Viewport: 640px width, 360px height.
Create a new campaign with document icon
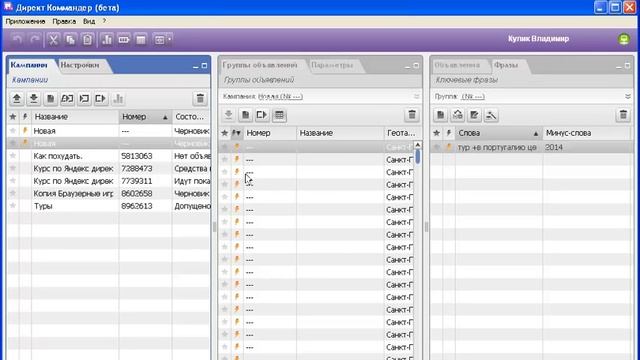[x=50, y=99]
